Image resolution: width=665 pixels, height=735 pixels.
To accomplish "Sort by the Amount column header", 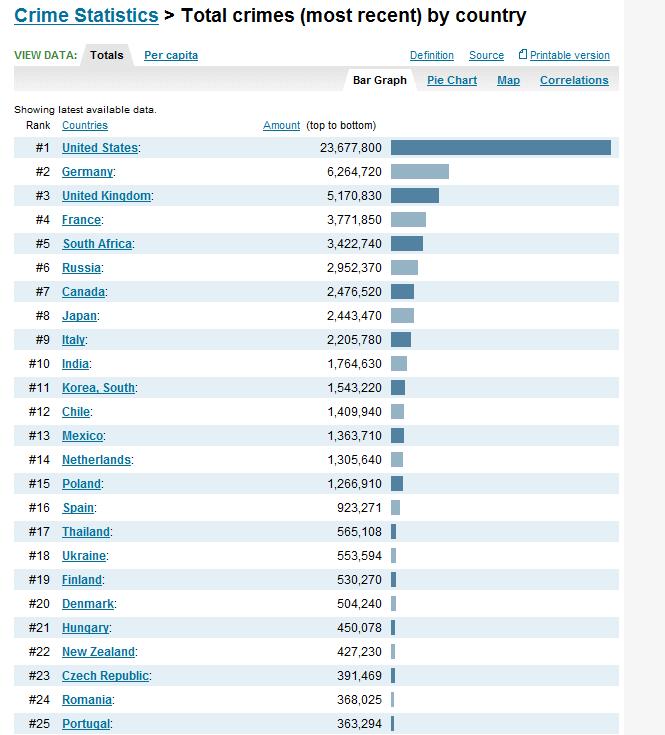I will 281,126.
